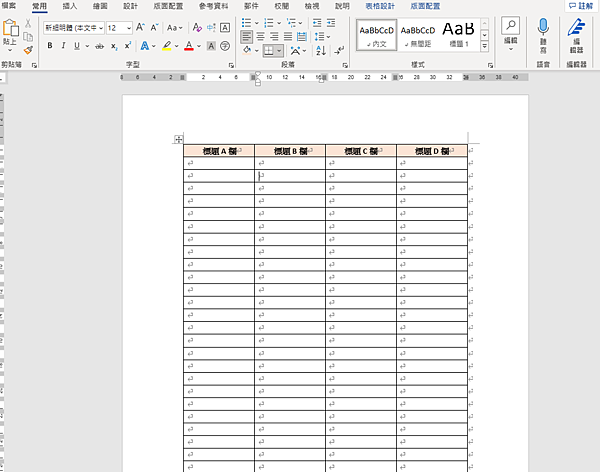Clear all formatting with the eraser A
Screen dimensions: 600x472
point(197,28)
